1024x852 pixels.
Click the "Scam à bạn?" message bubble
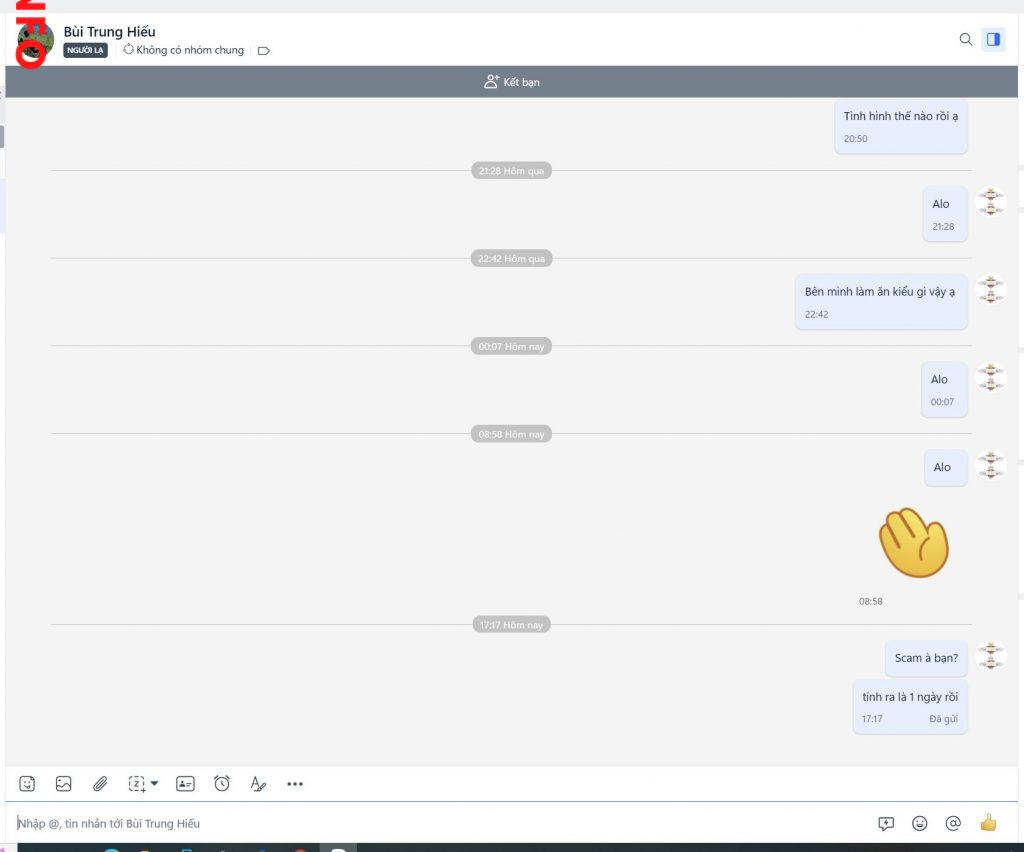pos(925,658)
